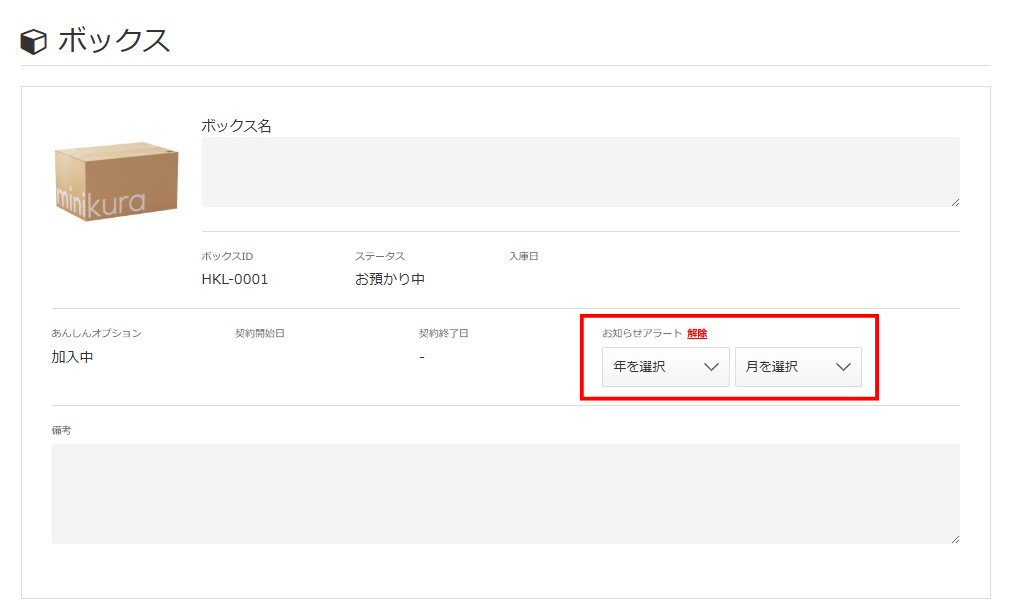
Task: Click the resize handle of the 備考 textarea
Action: tap(955, 539)
